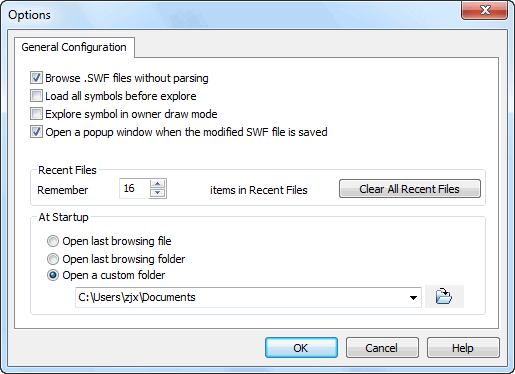Viewport: 515px width, 374px height.
Task: Click the browse folder icon button
Action: click(444, 296)
